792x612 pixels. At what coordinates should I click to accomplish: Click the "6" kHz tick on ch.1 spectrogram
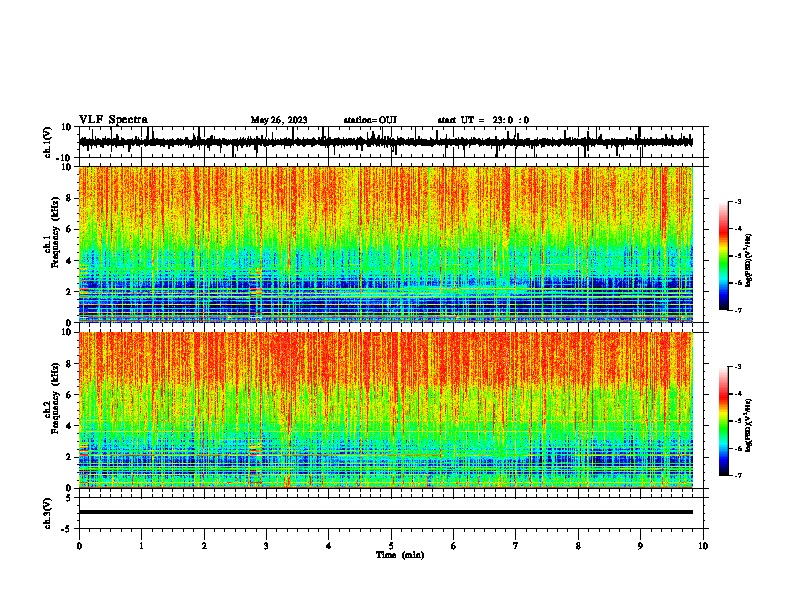click(x=69, y=229)
